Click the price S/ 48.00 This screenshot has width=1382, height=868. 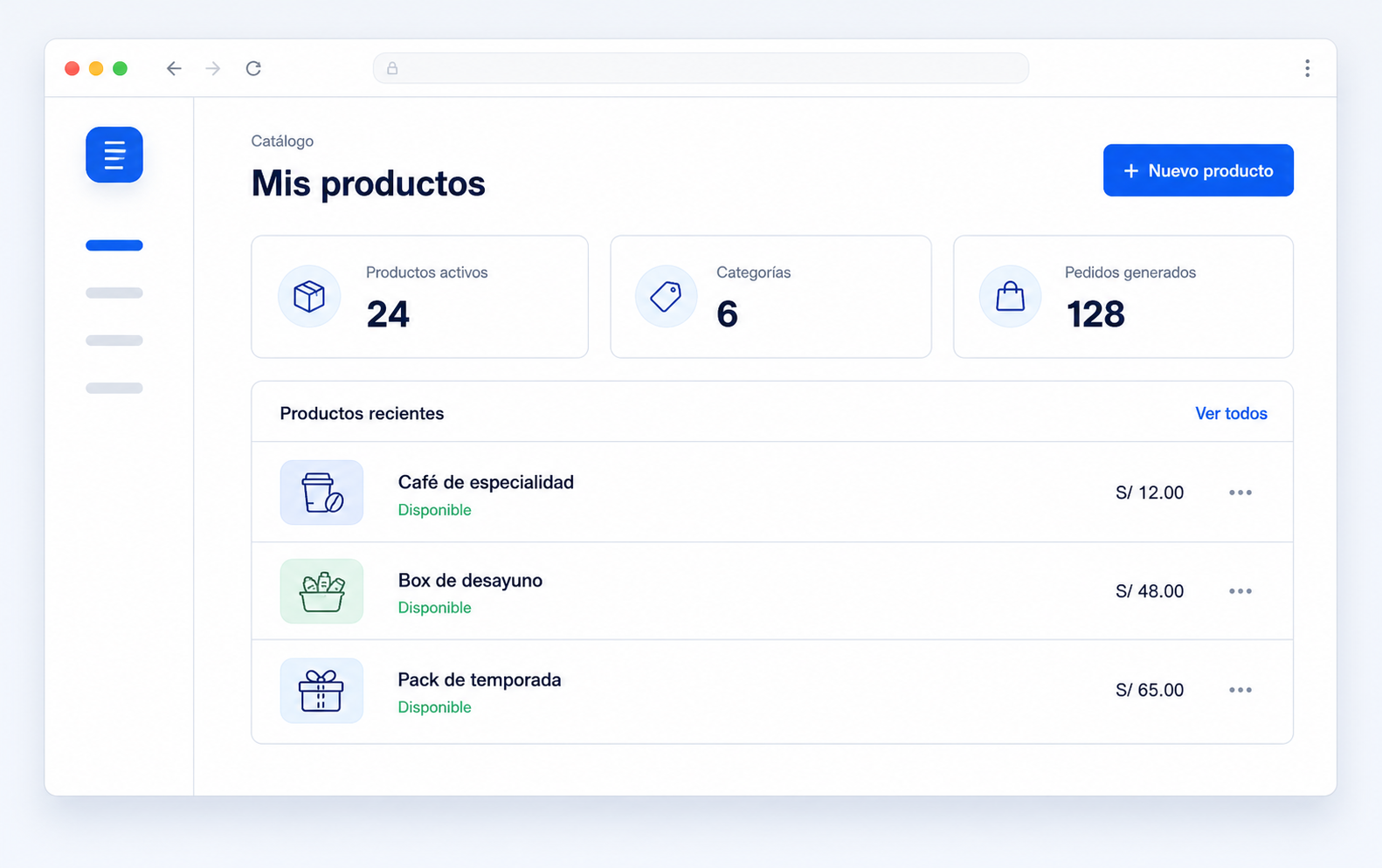tap(1150, 591)
